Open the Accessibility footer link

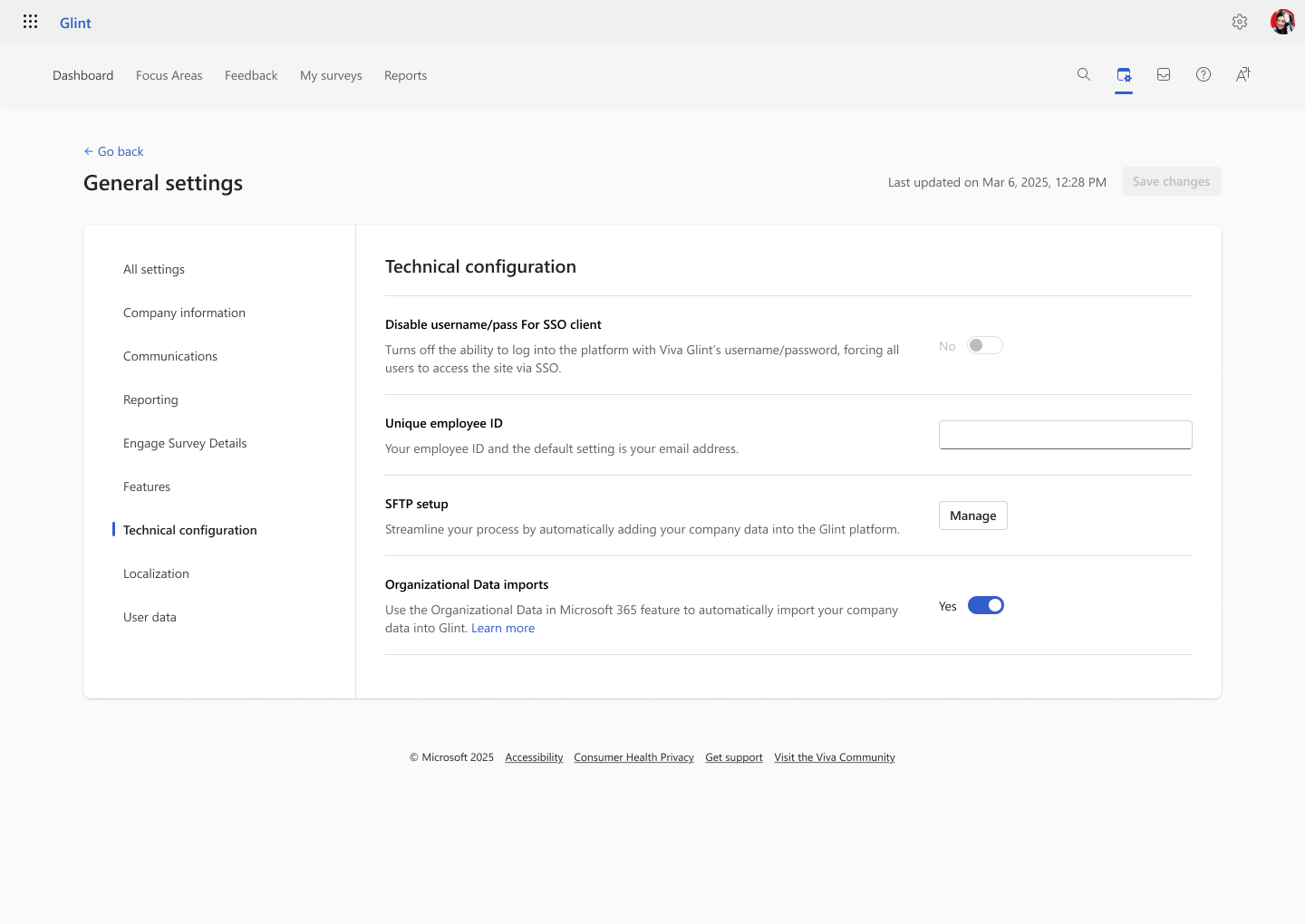click(534, 757)
